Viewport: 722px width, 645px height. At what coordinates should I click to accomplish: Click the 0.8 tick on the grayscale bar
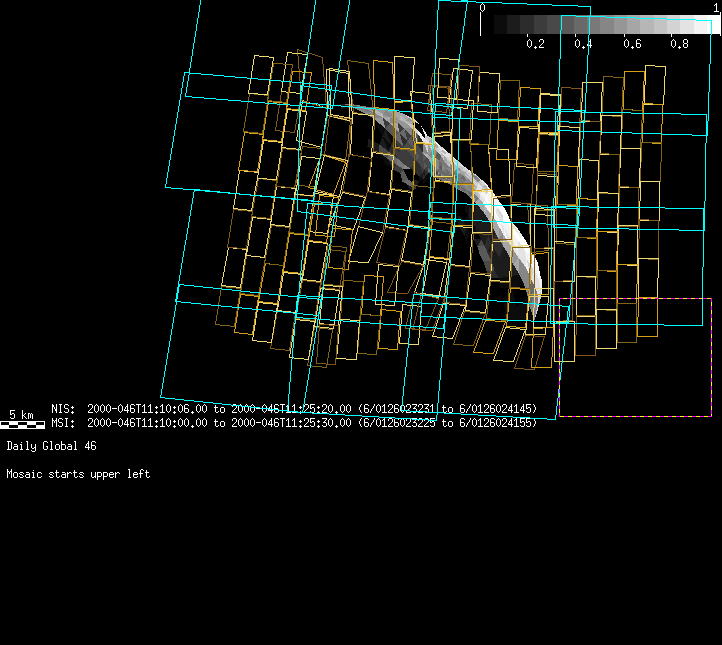[680, 44]
